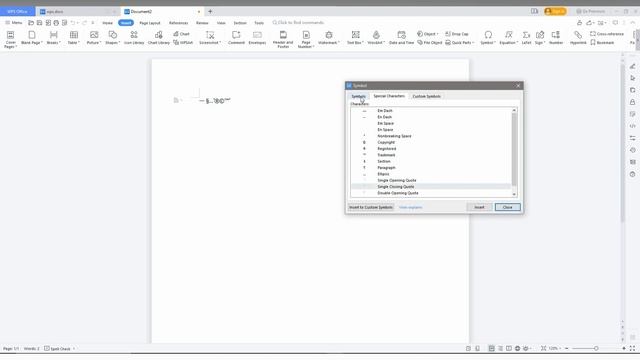Click Insert to Custom Symbols button

pos(371,207)
